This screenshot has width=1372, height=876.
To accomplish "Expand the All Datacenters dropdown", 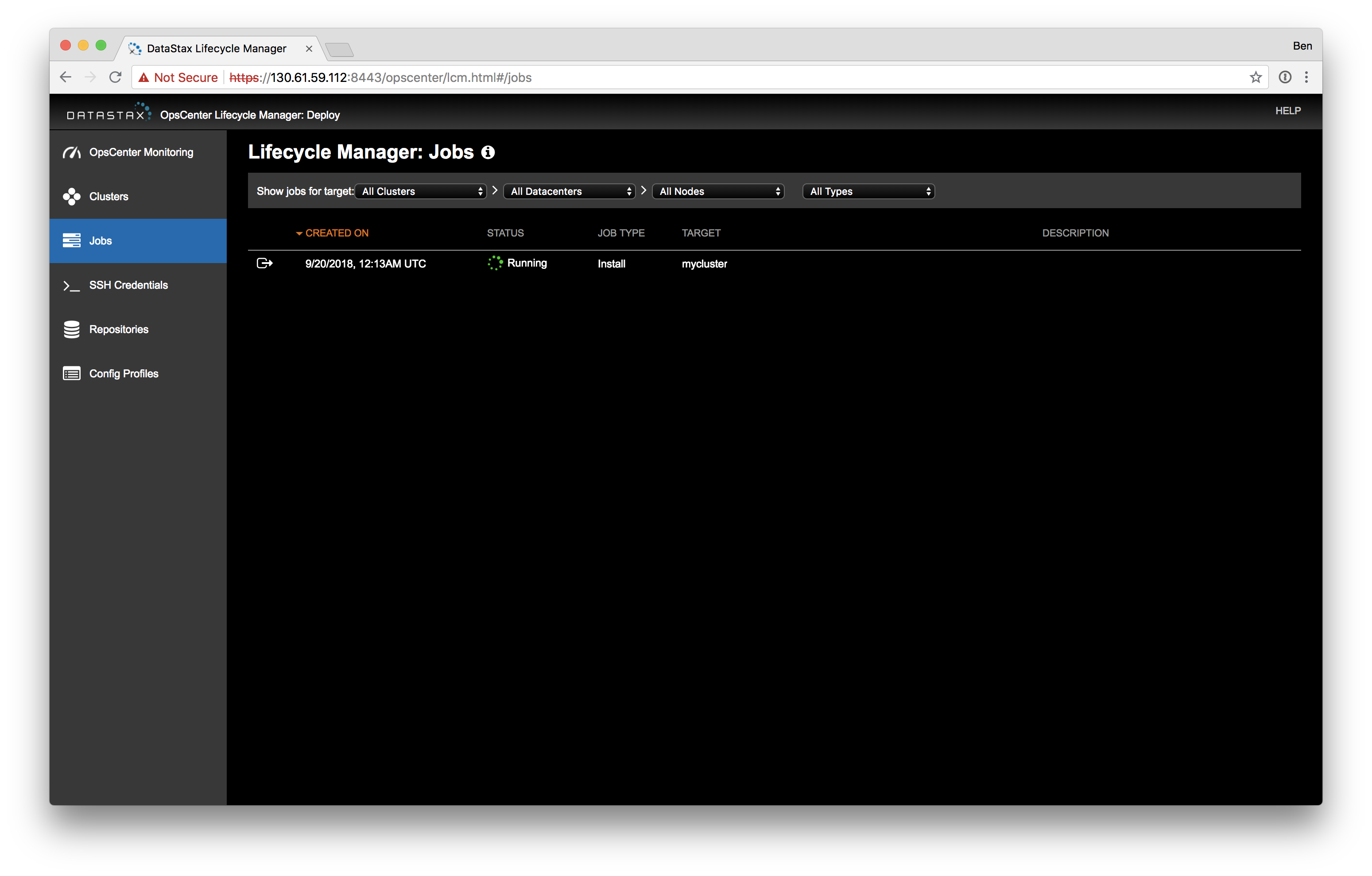I will pyautogui.click(x=570, y=191).
